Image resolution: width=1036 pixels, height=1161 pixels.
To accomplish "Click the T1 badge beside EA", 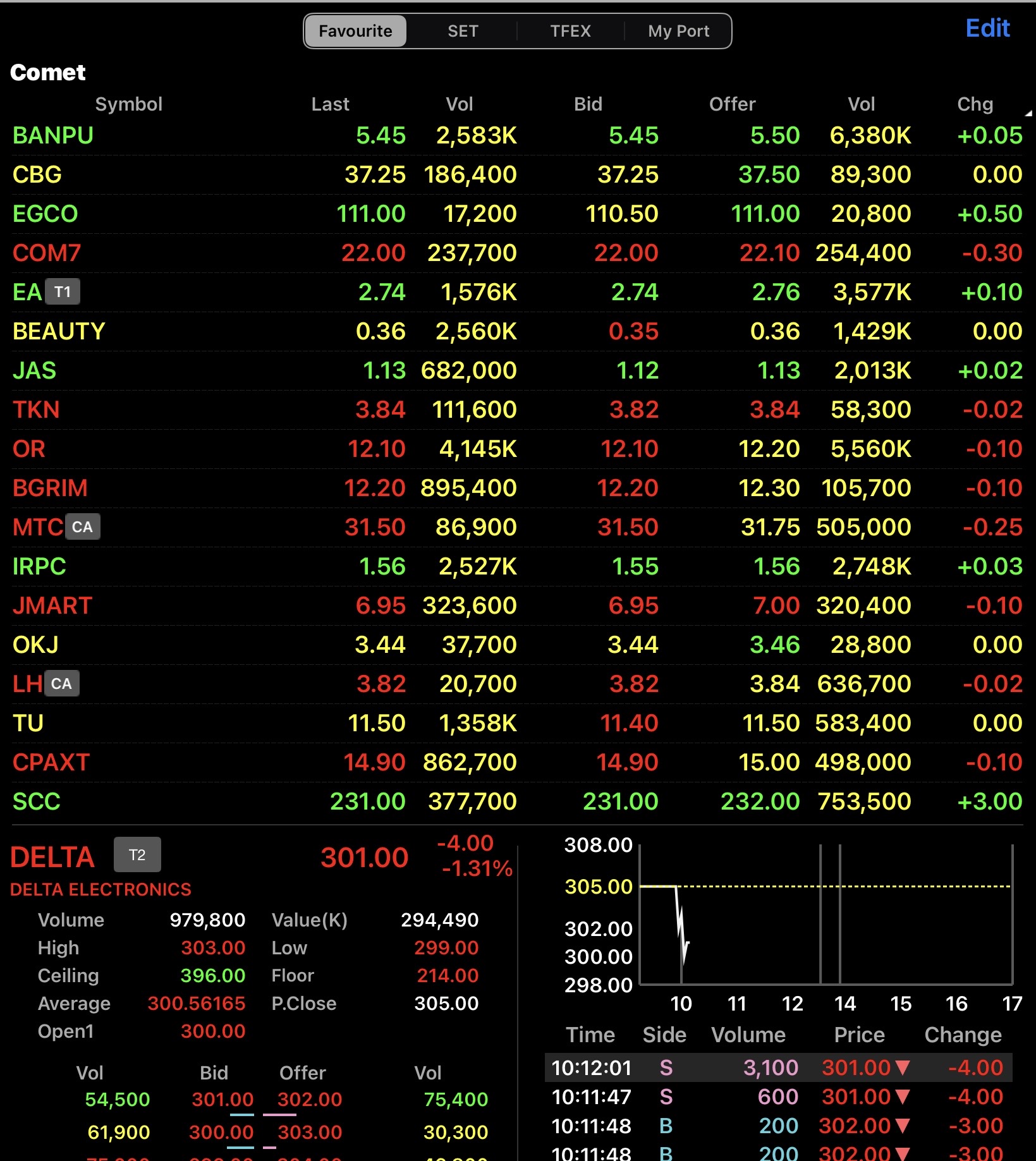I will click(x=63, y=292).
